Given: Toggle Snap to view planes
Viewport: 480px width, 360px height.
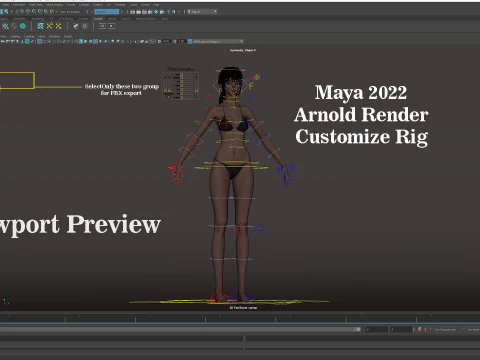Looking at the screenshot, I should [x=46, y=12].
